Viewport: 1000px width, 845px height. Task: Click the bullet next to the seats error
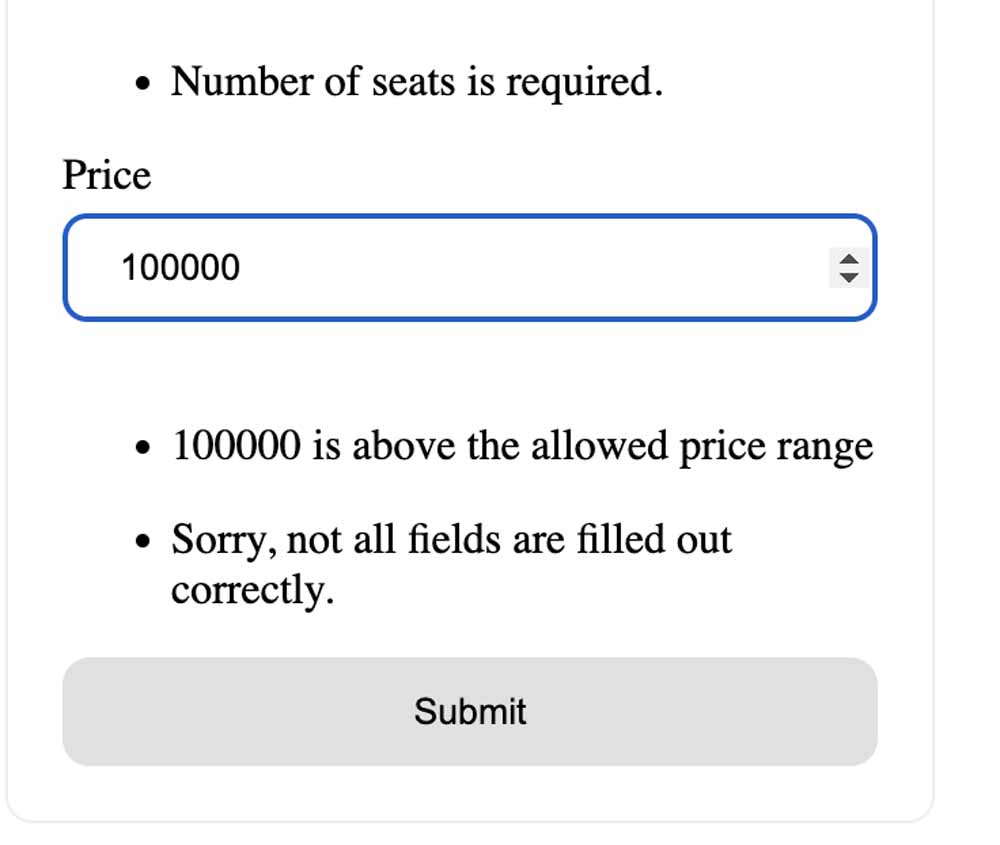pyautogui.click(x=144, y=81)
